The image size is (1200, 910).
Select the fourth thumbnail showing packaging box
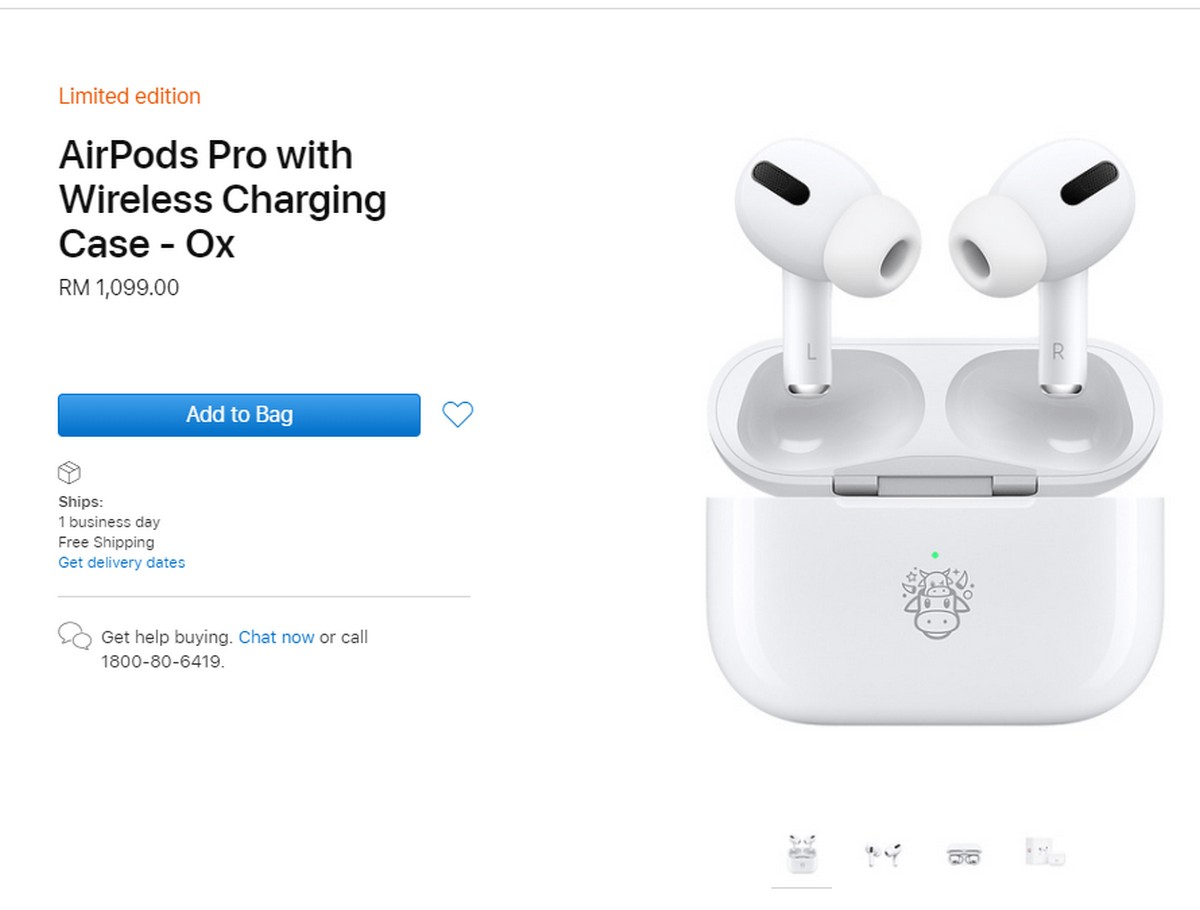pos(1044,852)
